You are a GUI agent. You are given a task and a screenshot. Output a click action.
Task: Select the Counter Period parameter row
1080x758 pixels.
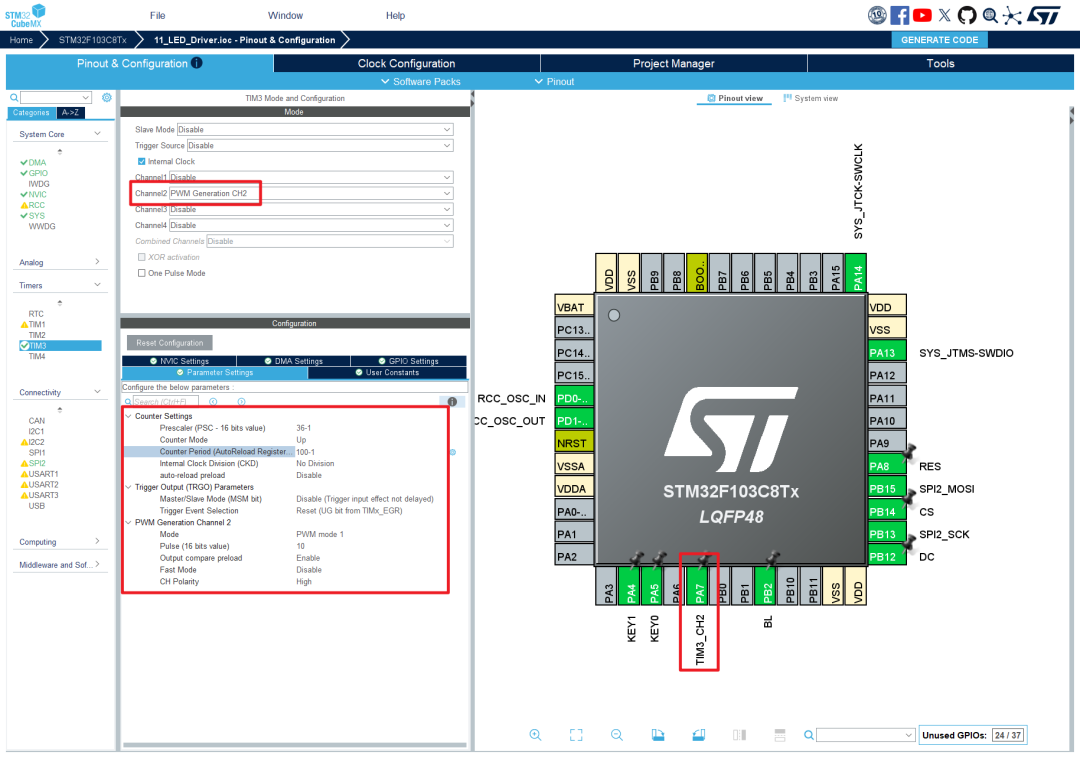286,452
